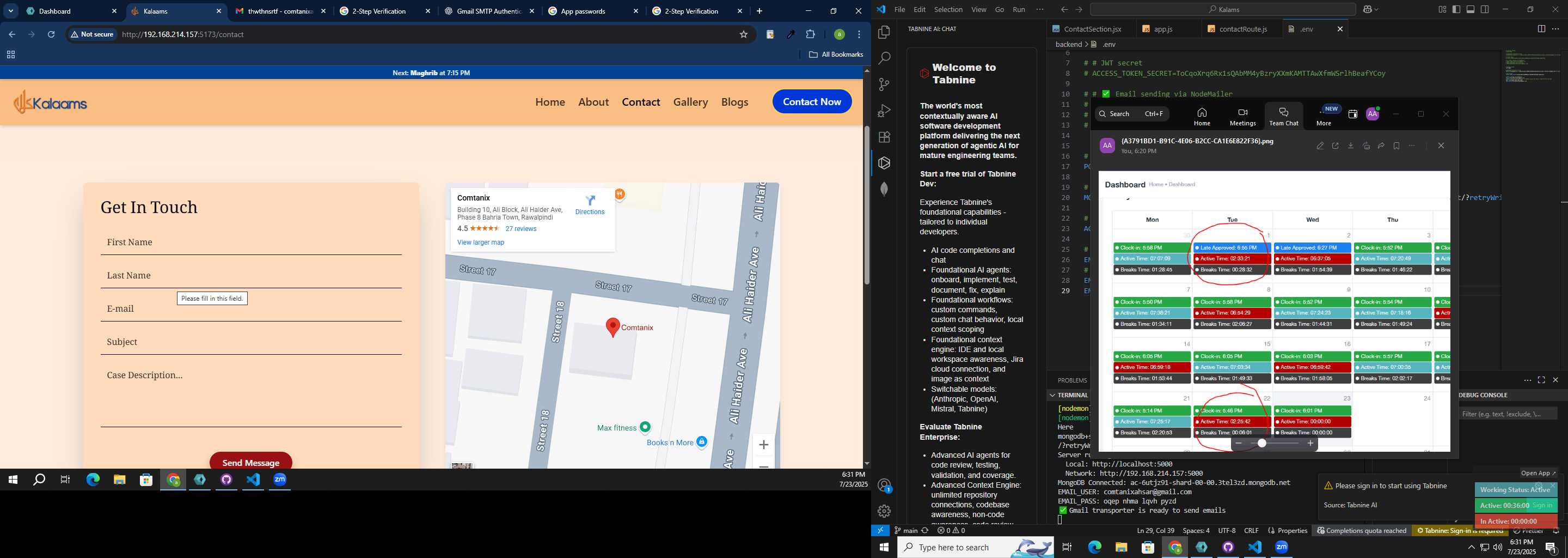Click First Name input field
The height and width of the screenshot is (558, 1568).
(251, 242)
